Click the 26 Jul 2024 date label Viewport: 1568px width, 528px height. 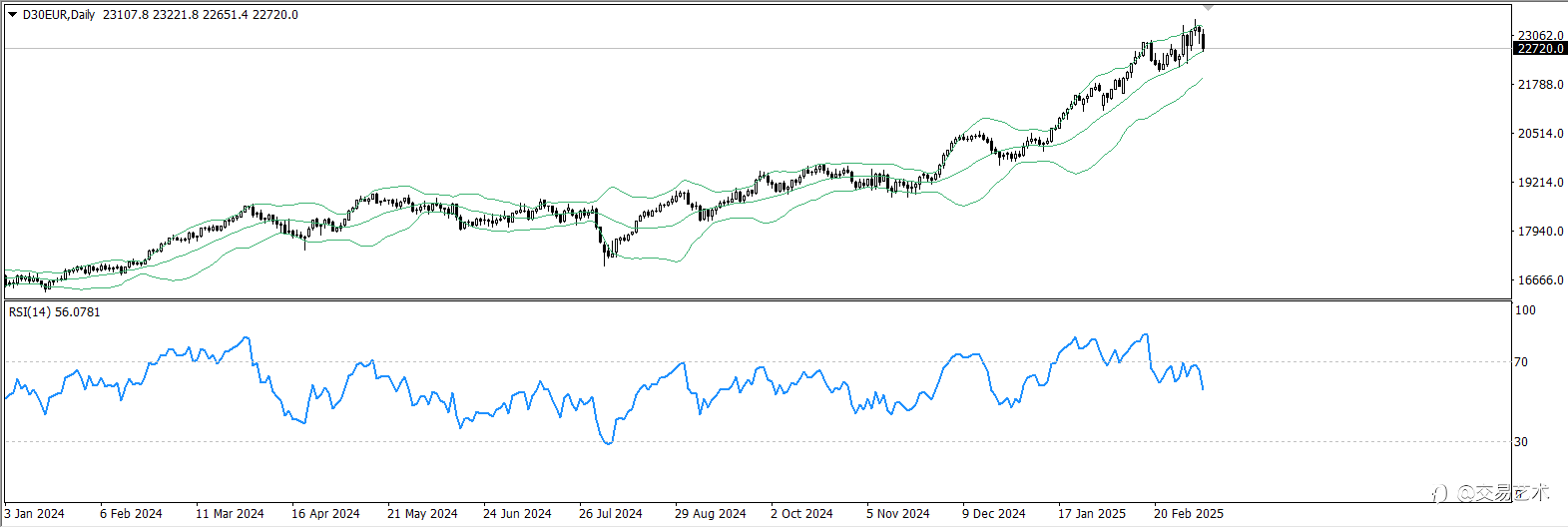611,514
